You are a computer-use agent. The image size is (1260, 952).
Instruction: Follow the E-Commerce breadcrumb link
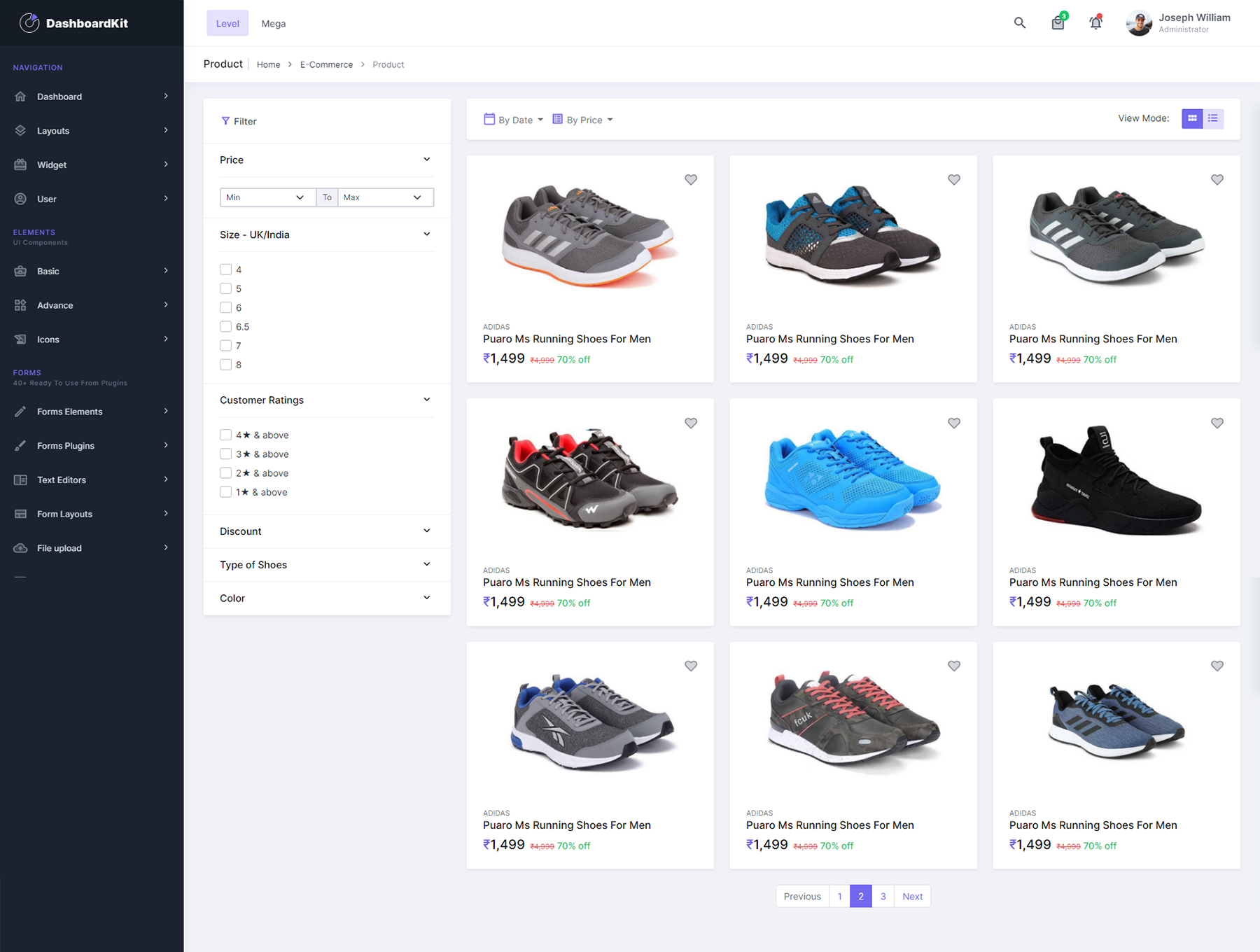(x=326, y=64)
